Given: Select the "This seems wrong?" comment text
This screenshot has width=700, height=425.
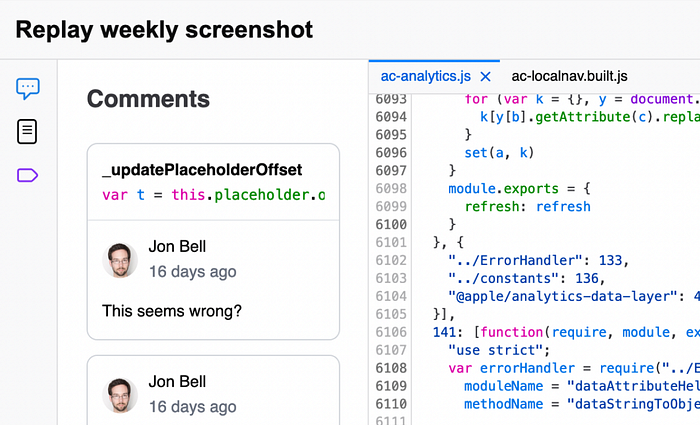Looking at the screenshot, I should click(x=172, y=311).
